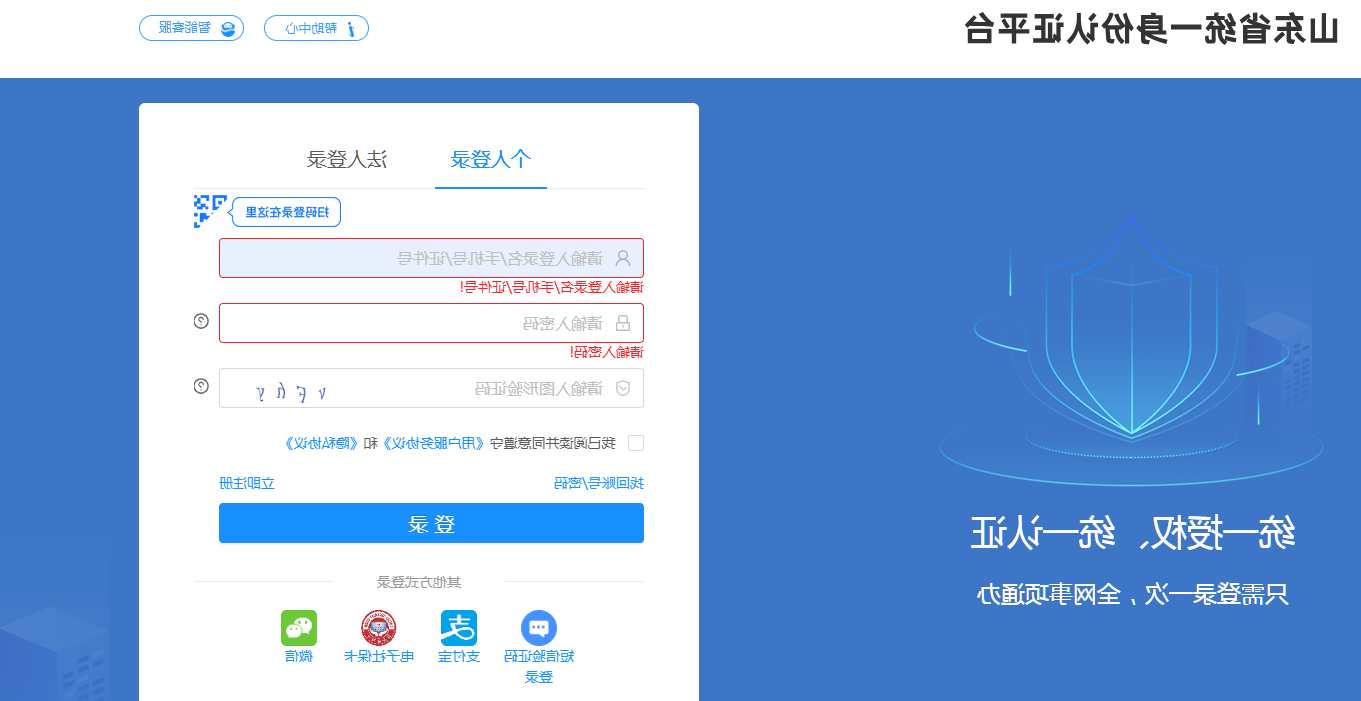Viewport: 1361px width, 701px height.
Task: Click the 其他方式登录 section label
Action: click(419, 582)
